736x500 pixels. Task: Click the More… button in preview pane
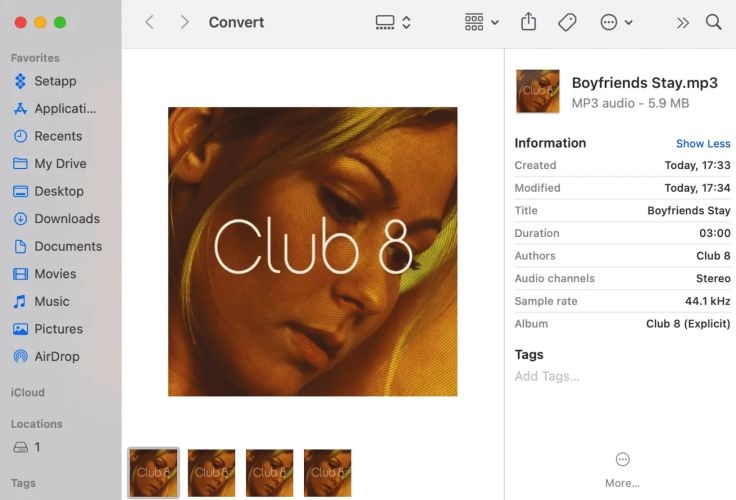coord(622,470)
